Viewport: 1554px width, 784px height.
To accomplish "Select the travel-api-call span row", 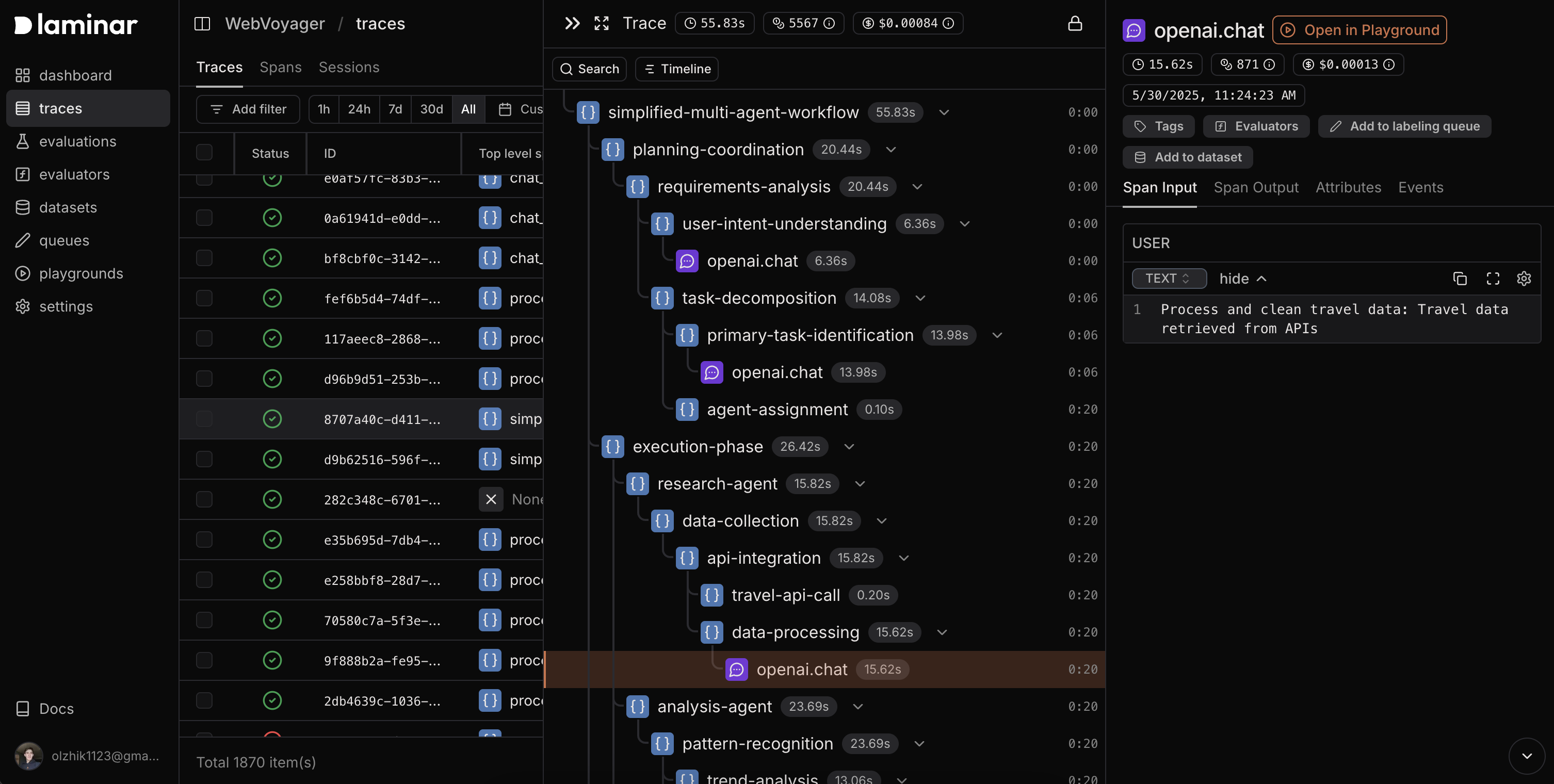I will (x=785, y=595).
